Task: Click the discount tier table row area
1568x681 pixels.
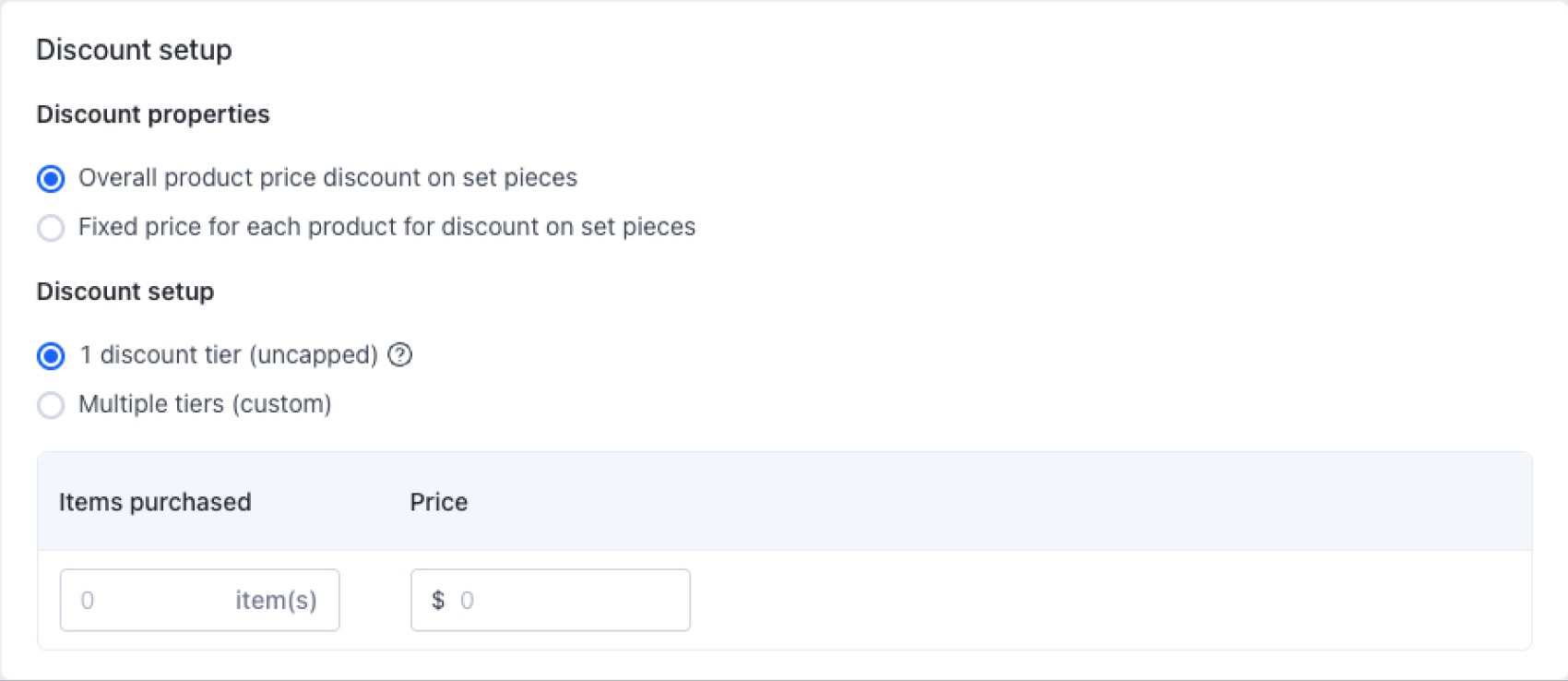Action: (x=922, y=600)
